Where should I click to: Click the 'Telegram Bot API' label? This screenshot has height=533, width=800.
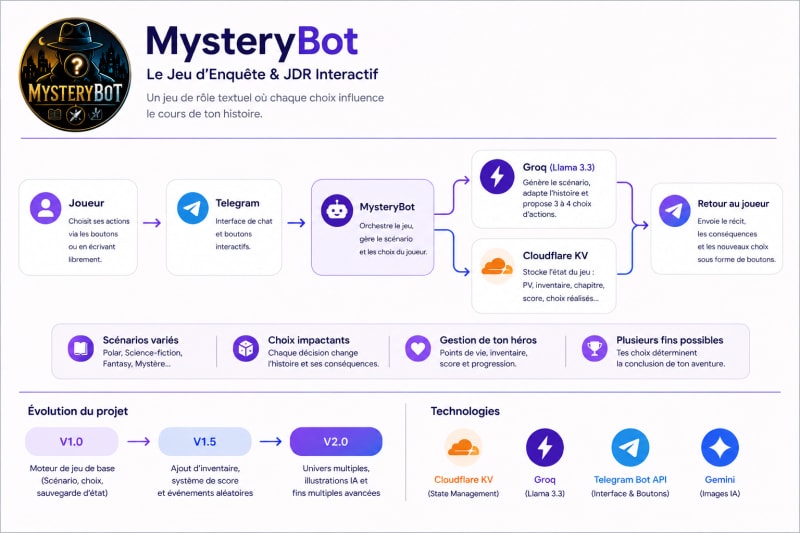pos(630,479)
